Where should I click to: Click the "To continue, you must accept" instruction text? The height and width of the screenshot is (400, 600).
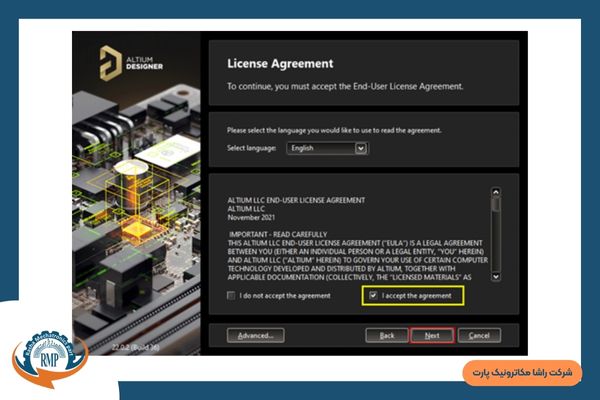pos(345,87)
